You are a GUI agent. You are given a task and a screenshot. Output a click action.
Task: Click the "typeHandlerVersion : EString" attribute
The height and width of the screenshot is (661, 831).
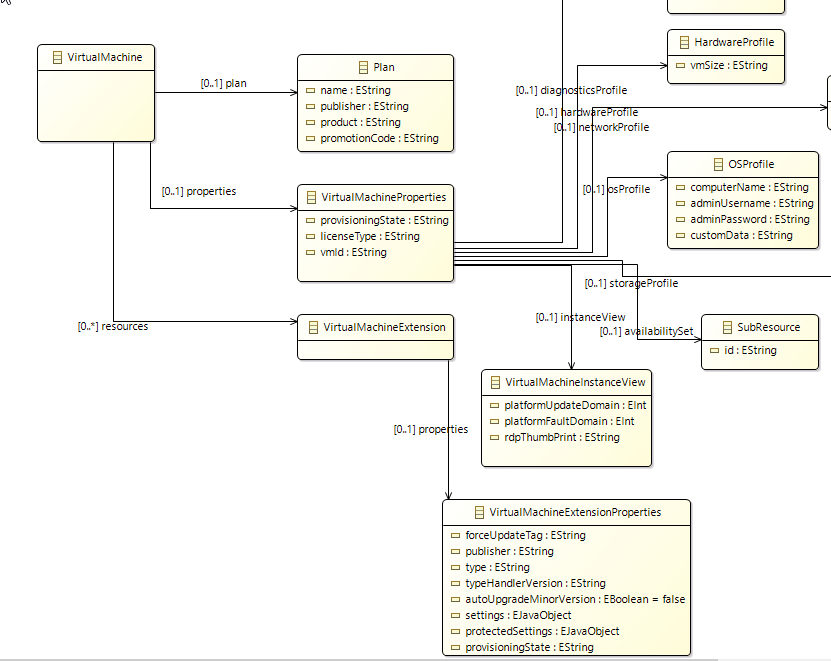pos(535,584)
